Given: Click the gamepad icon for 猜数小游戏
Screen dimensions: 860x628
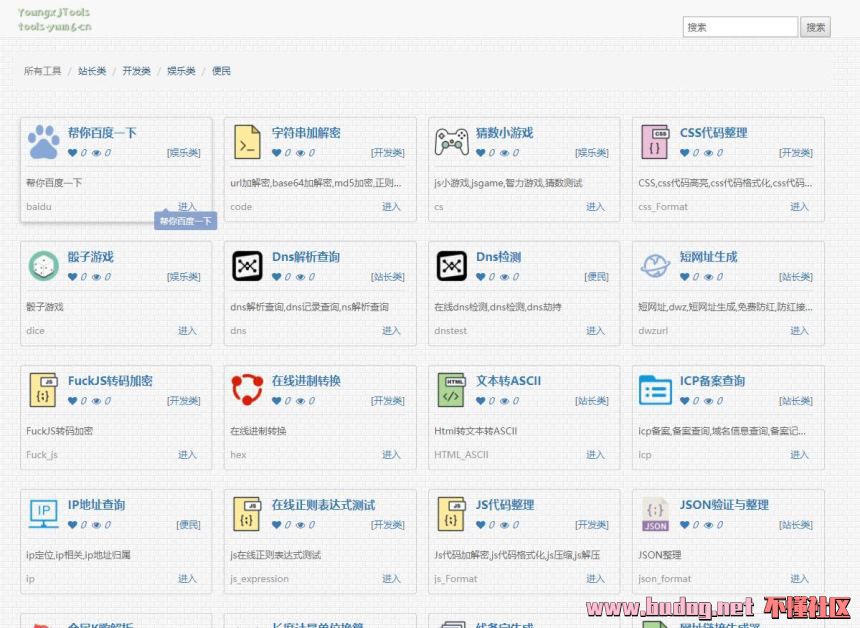Looking at the screenshot, I should click(x=451, y=142).
